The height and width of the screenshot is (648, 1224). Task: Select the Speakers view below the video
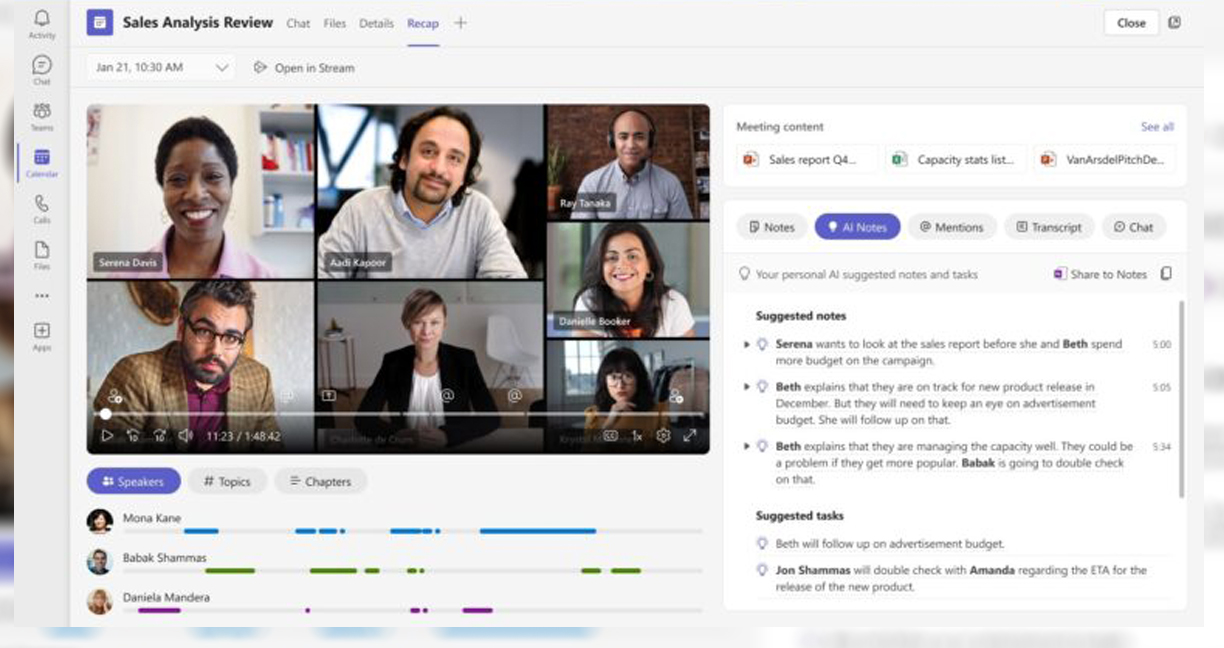(x=133, y=481)
